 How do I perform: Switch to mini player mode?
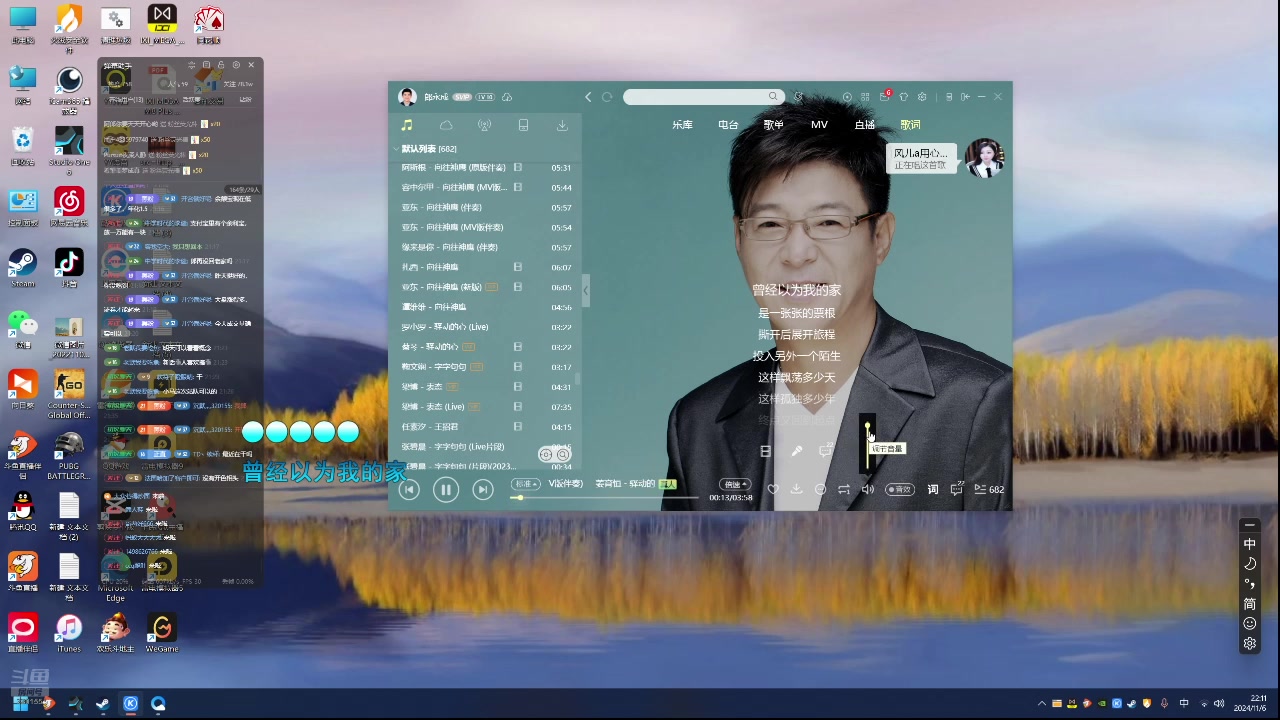click(x=949, y=97)
